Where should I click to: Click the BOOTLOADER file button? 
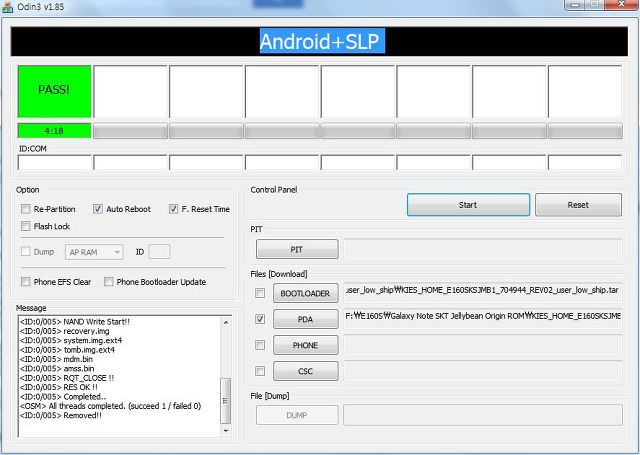[x=306, y=293]
